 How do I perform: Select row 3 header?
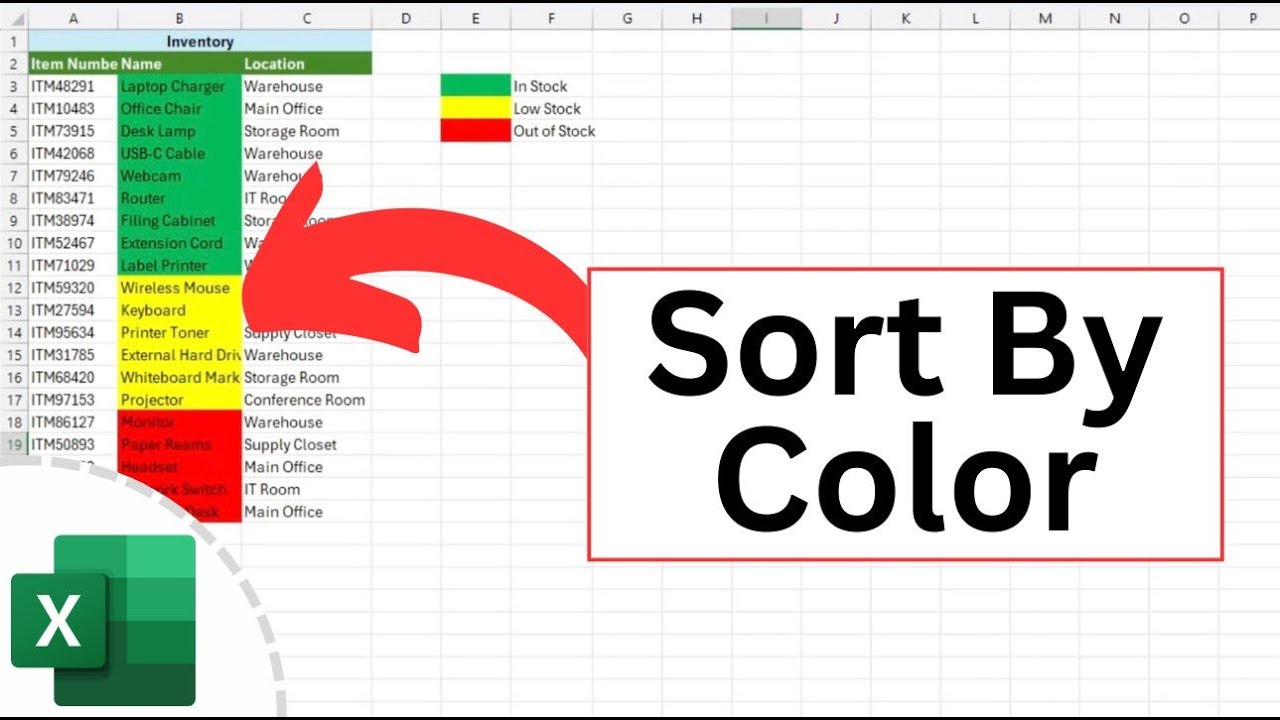point(14,86)
